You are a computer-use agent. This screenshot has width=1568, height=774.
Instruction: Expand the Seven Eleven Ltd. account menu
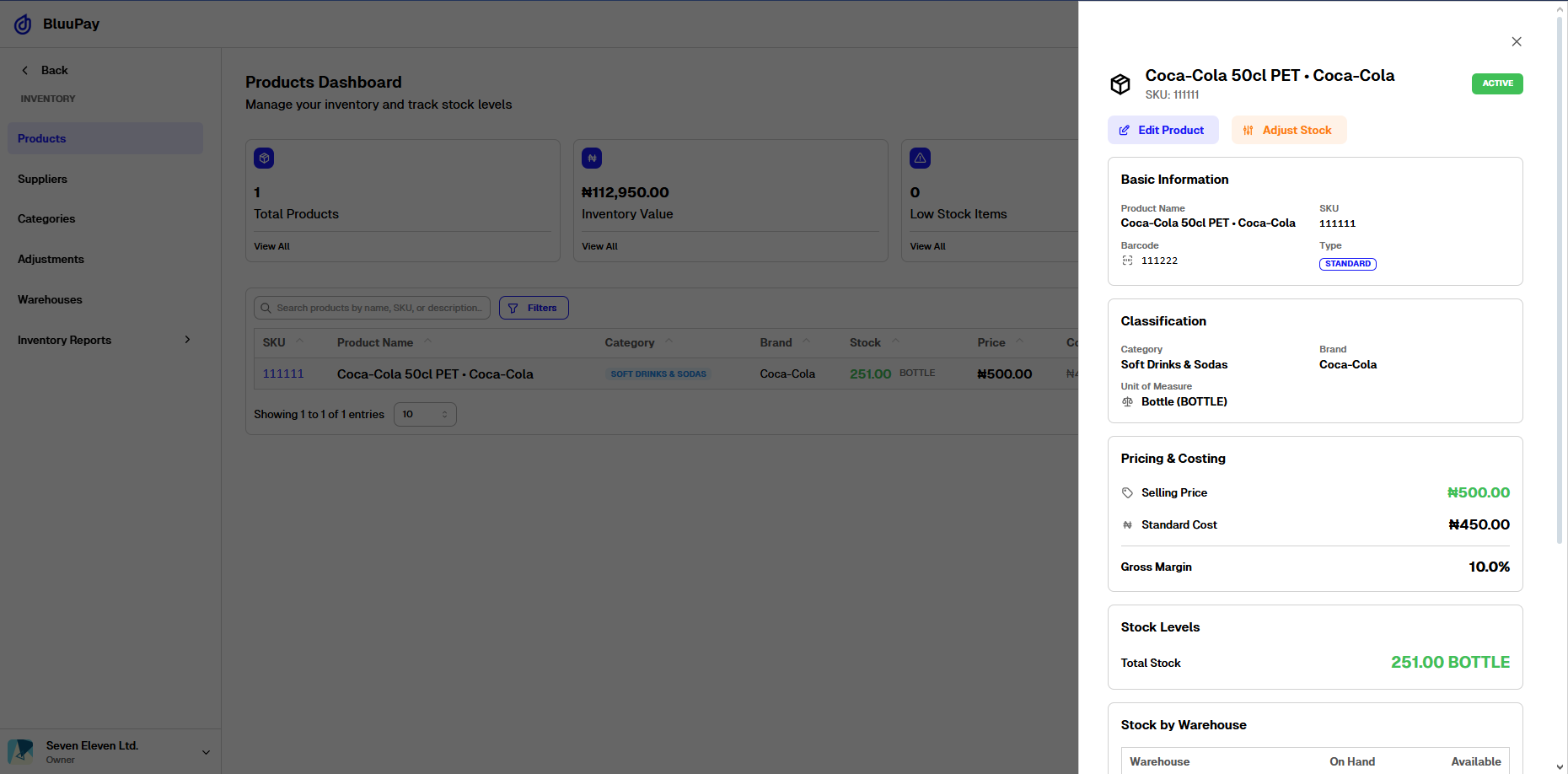coord(206,752)
